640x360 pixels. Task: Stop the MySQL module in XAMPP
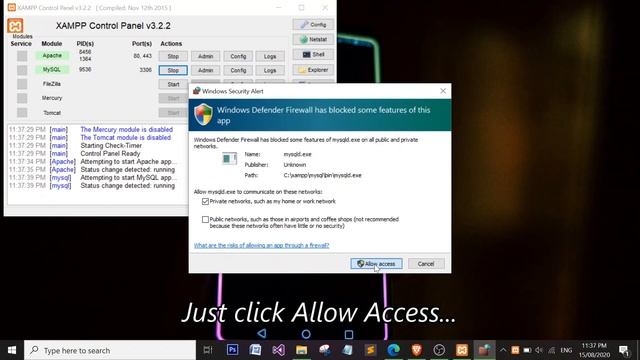(x=173, y=70)
